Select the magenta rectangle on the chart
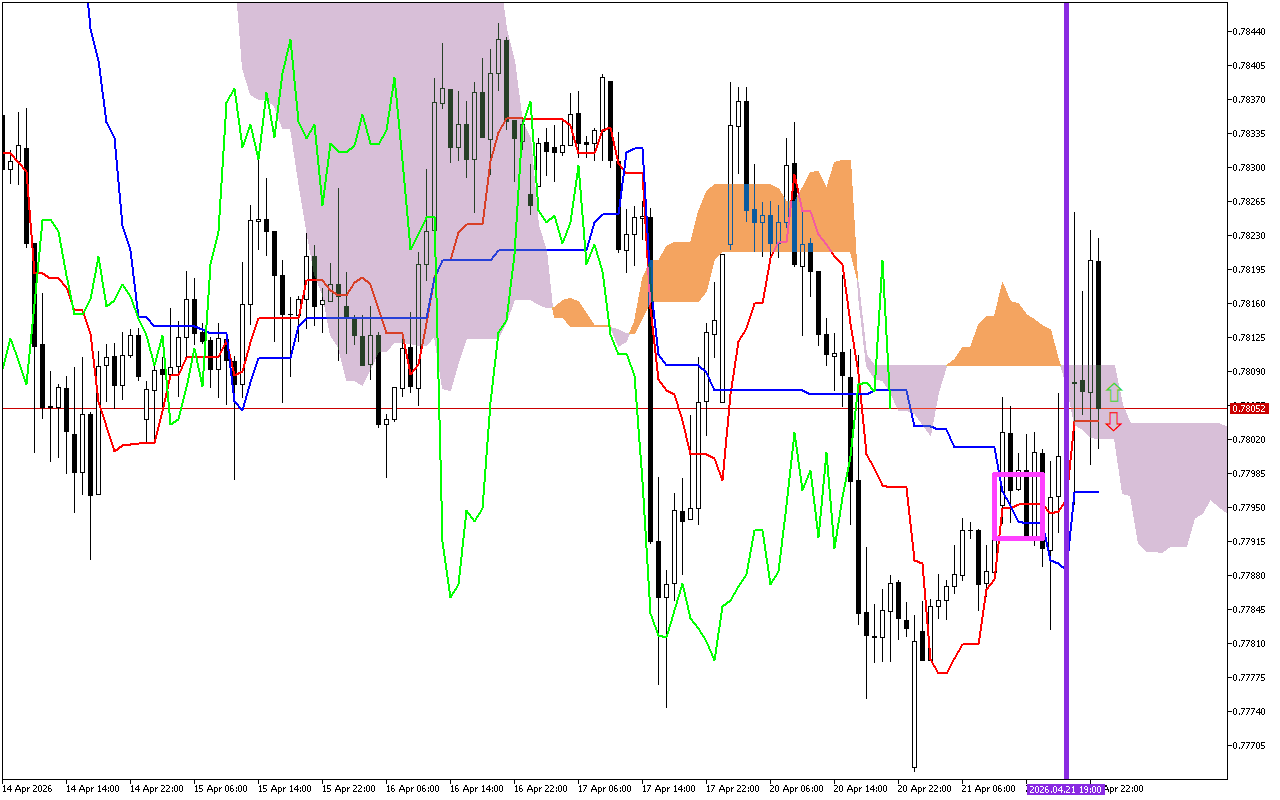 [x=994, y=506]
